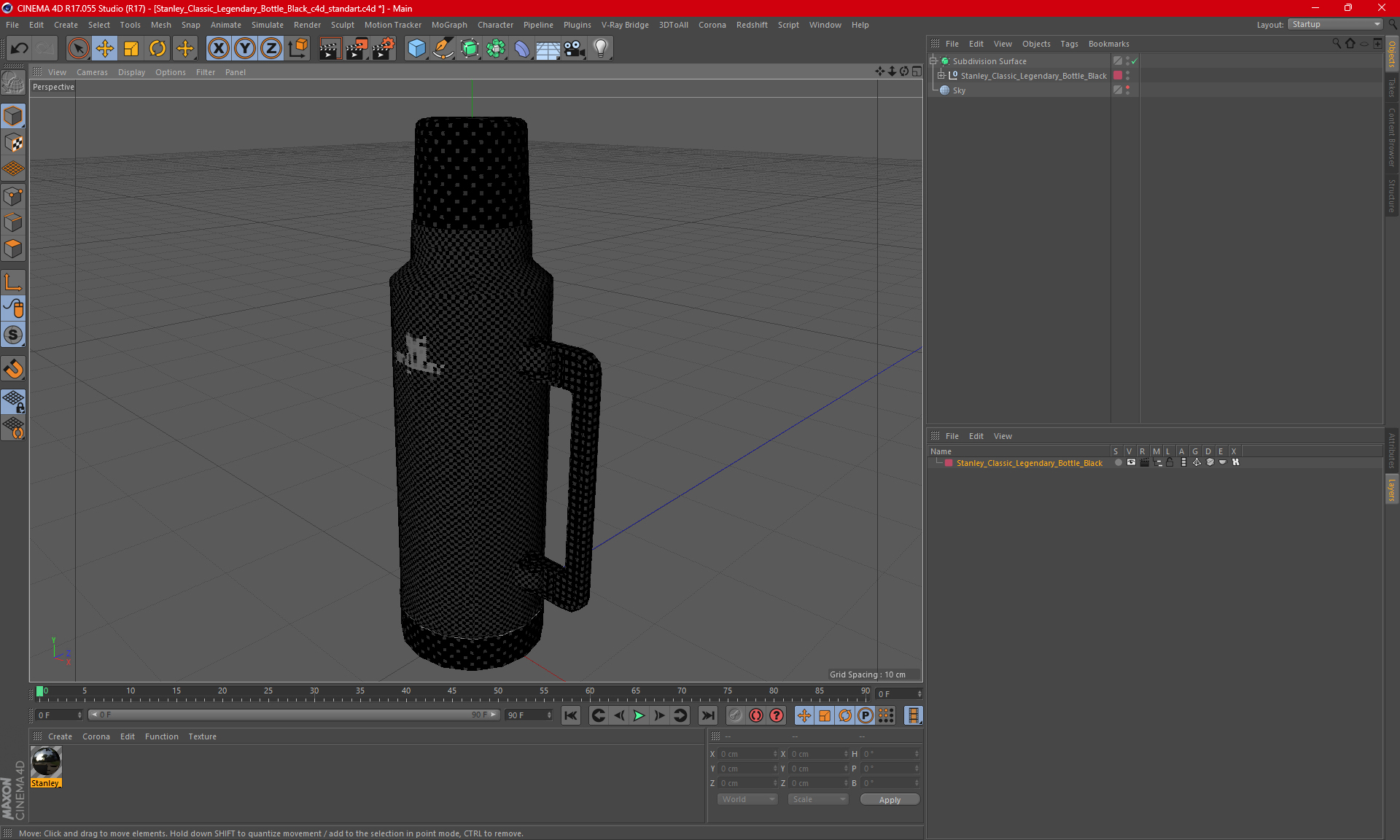Select the Sky object row
The image size is (1400, 840).
tap(1019, 90)
